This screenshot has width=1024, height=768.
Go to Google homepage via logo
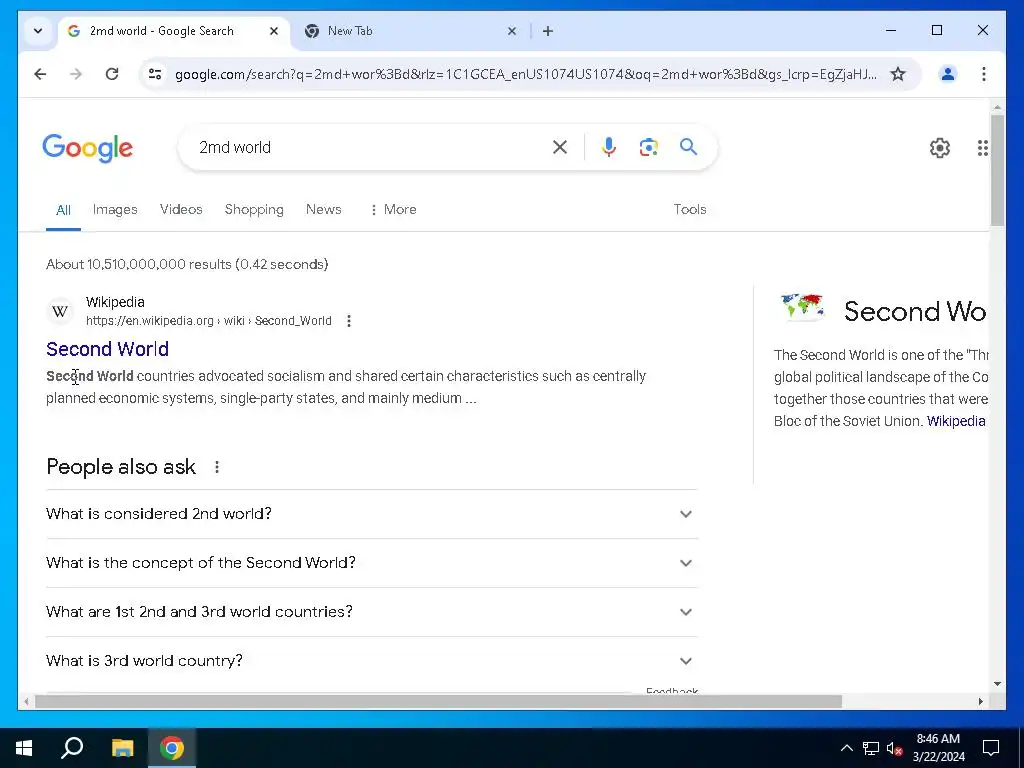point(88,148)
